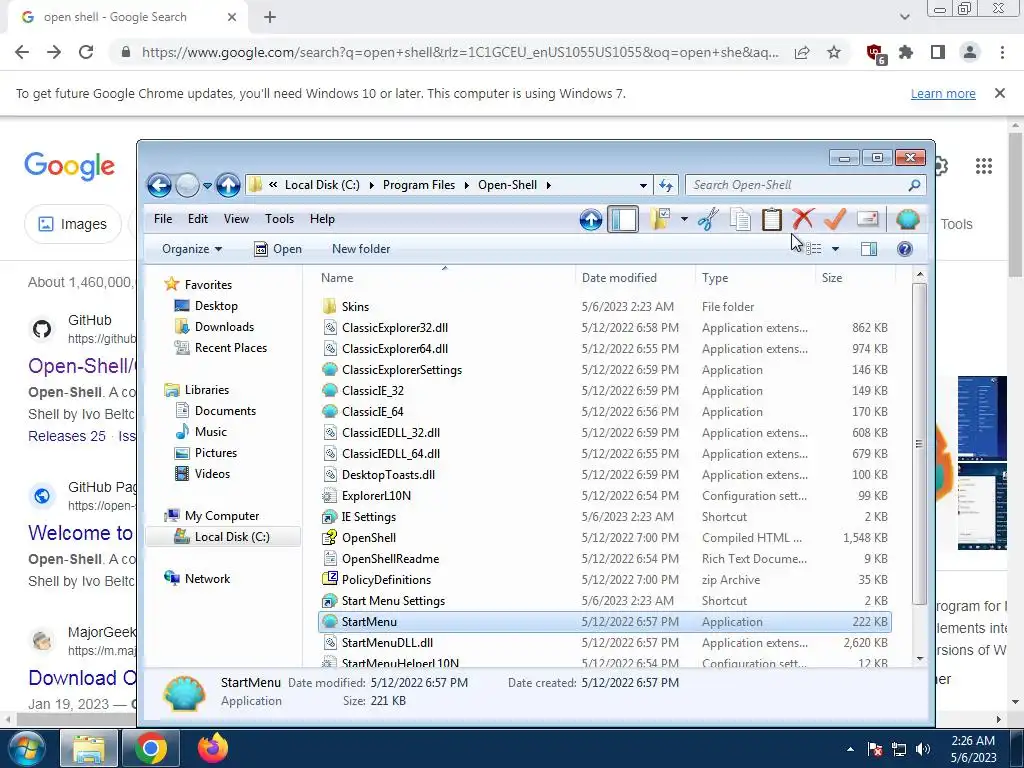Viewport: 1024px width, 768px height.
Task: Open Classic Explorer settings shell icon
Action: pos(907,219)
